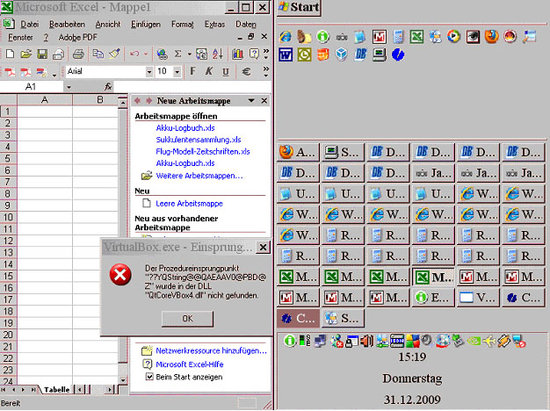Apply Euro currency format
The width and height of the screenshot is (550, 411).
[x=247, y=72]
